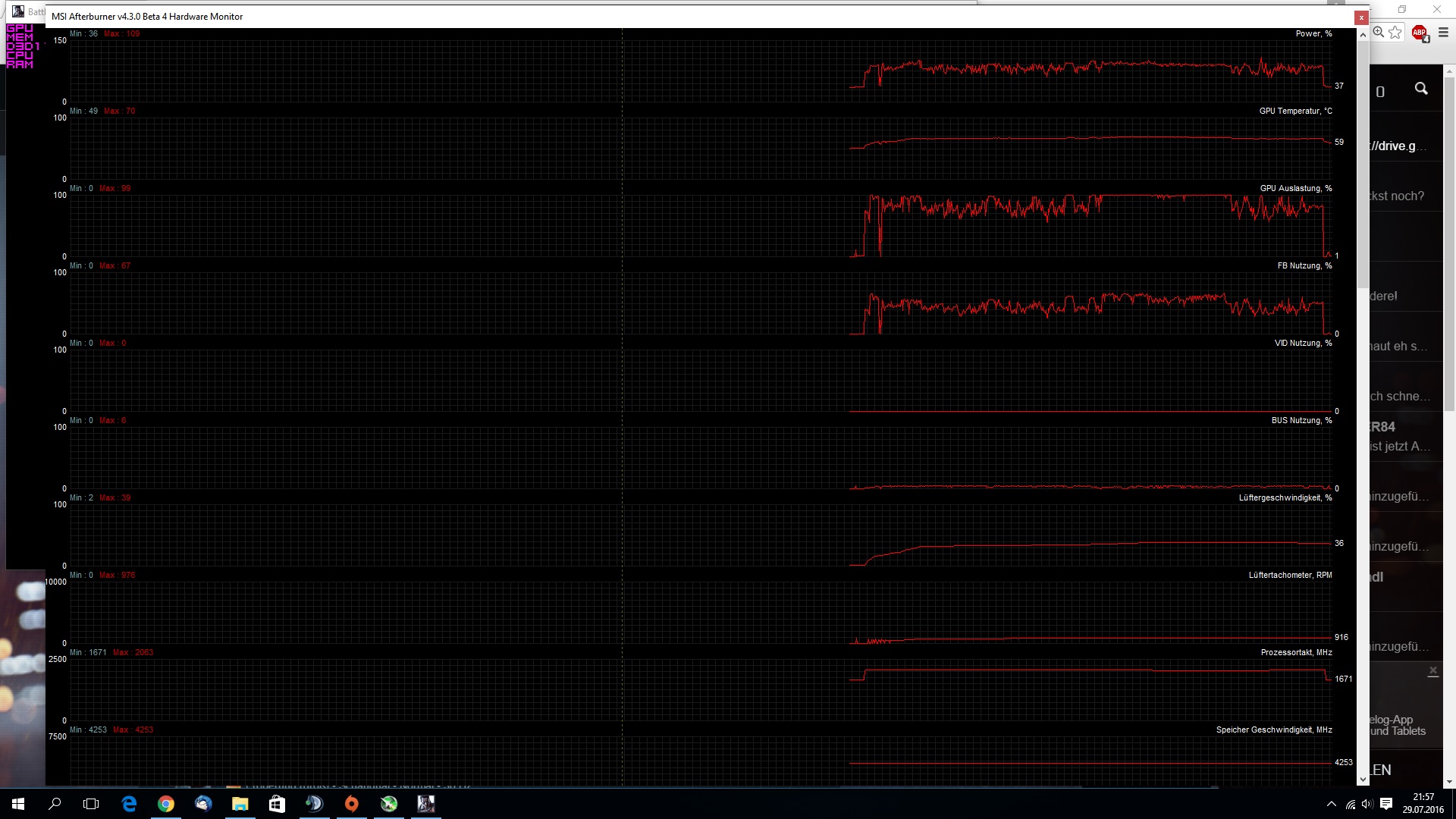1456x819 pixels.
Task: Open Microsoft Edge from the taskbar
Action: pos(129,804)
